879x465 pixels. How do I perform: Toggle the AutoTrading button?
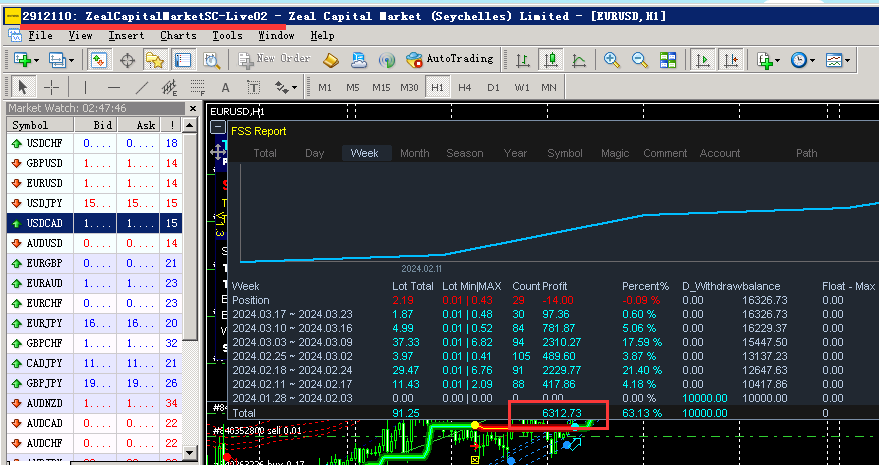point(450,59)
